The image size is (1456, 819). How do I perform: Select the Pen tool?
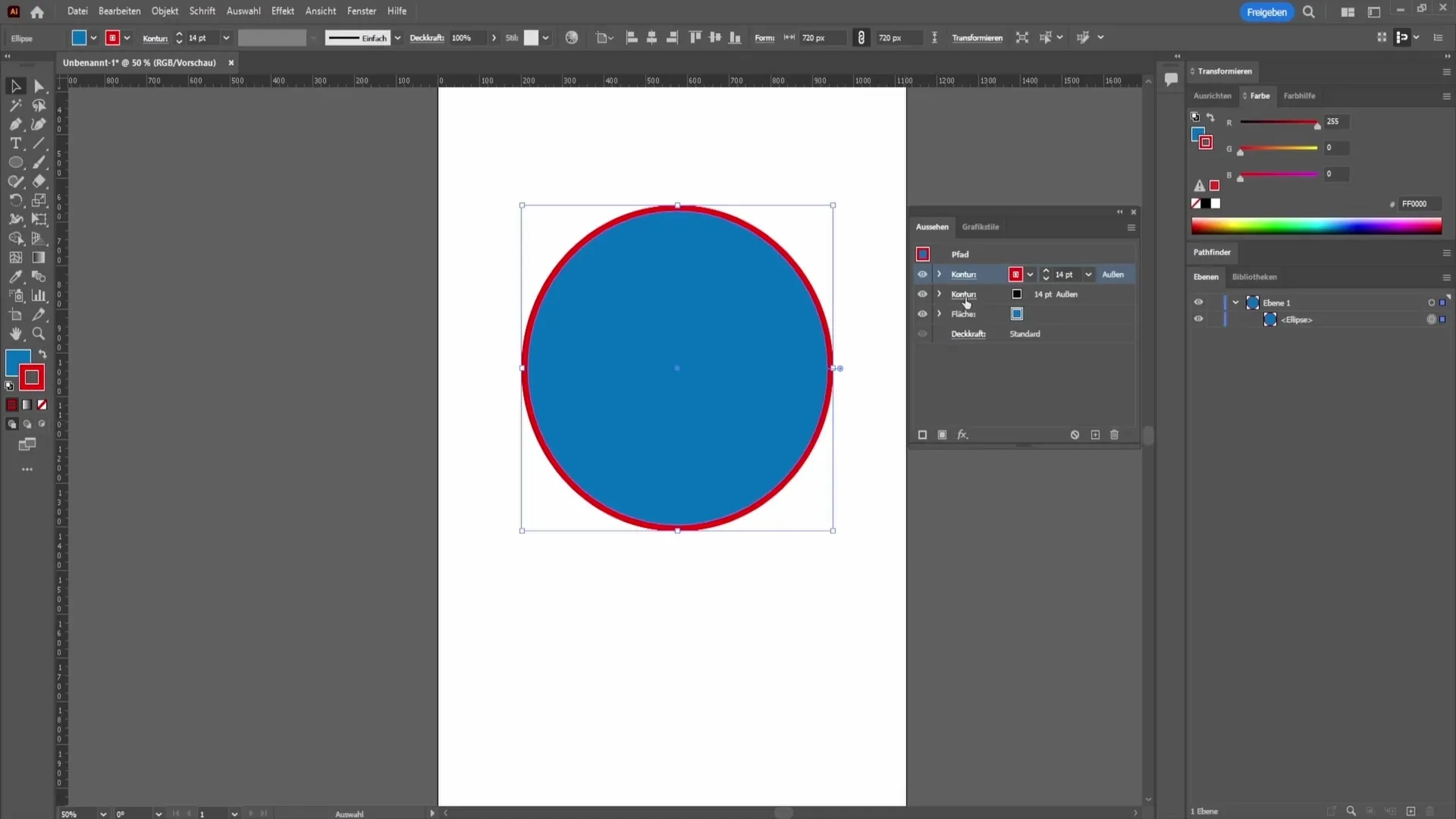(15, 124)
